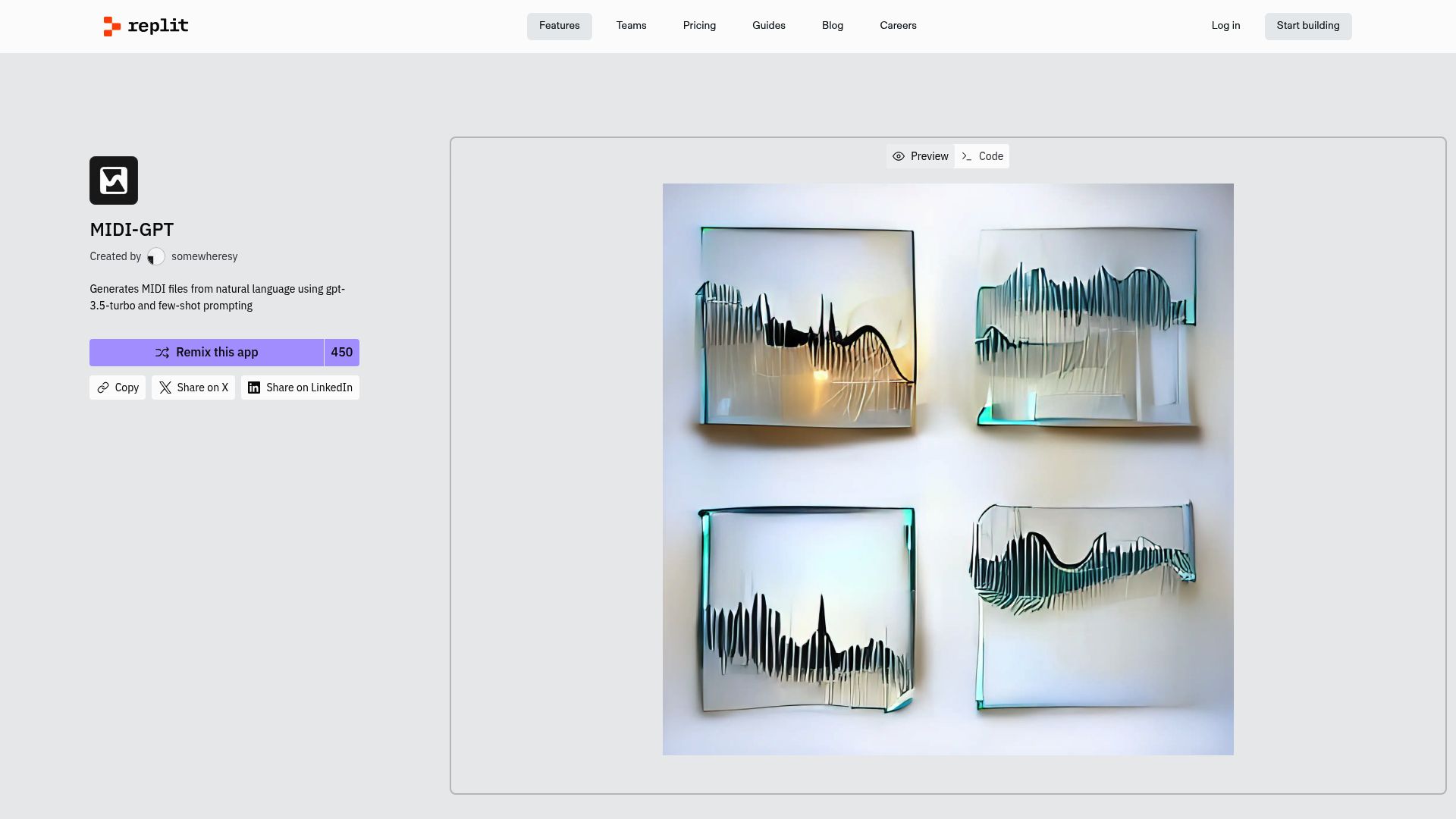Image resolution: width=1456 pixels, height=819 pixels.
Task: Click the 450 remix counter
Action: [341, 353]
